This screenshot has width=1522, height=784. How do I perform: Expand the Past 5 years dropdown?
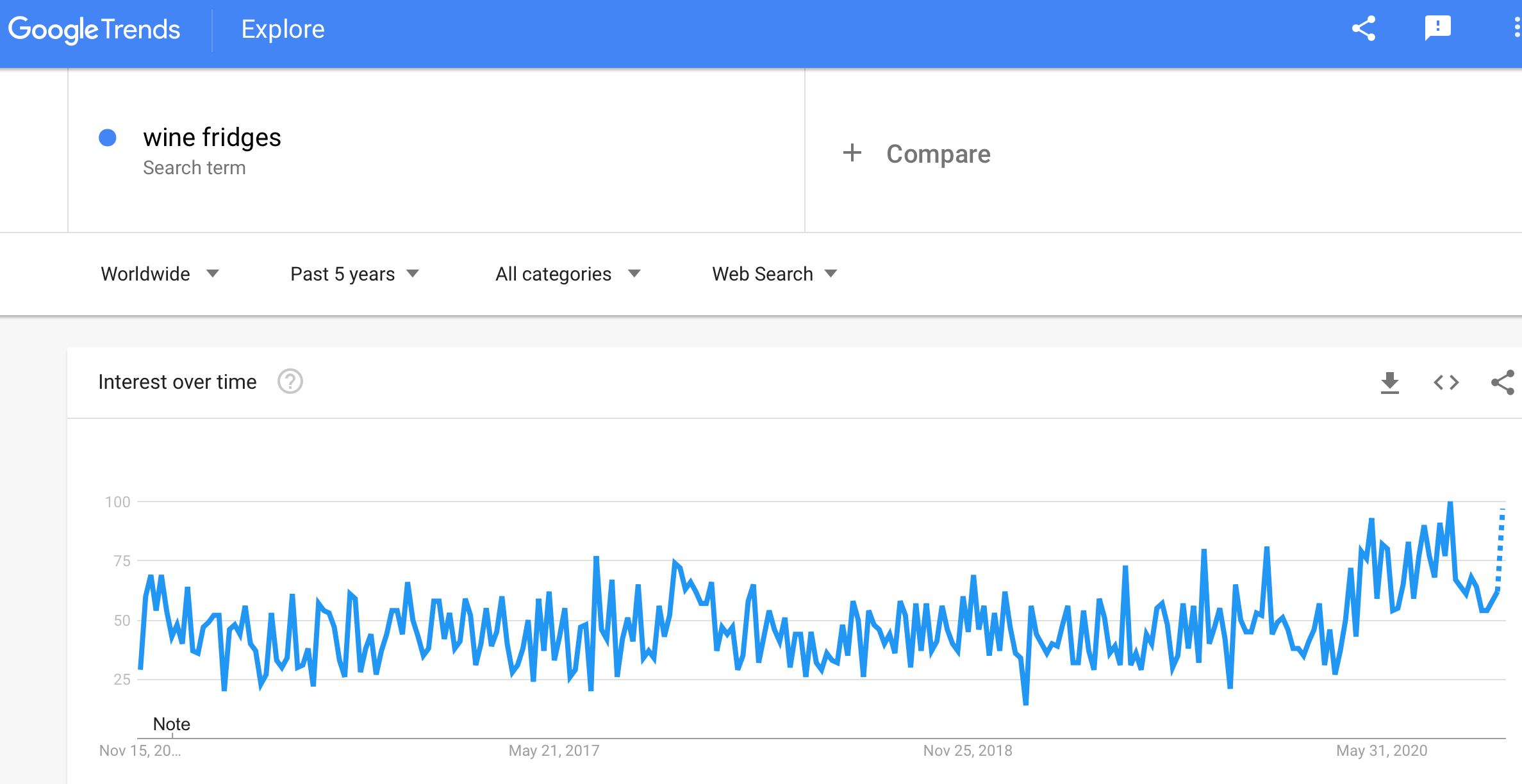click(354, 274)
